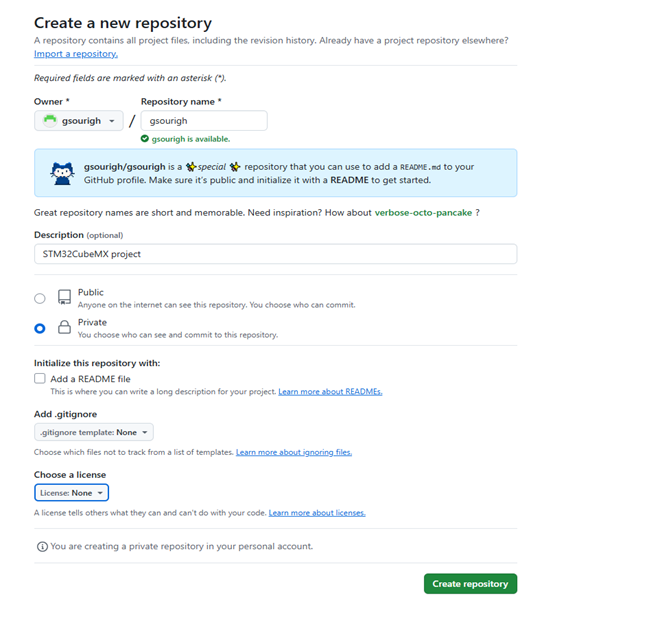
Task: Click into the Description text field
Action: 276,254
